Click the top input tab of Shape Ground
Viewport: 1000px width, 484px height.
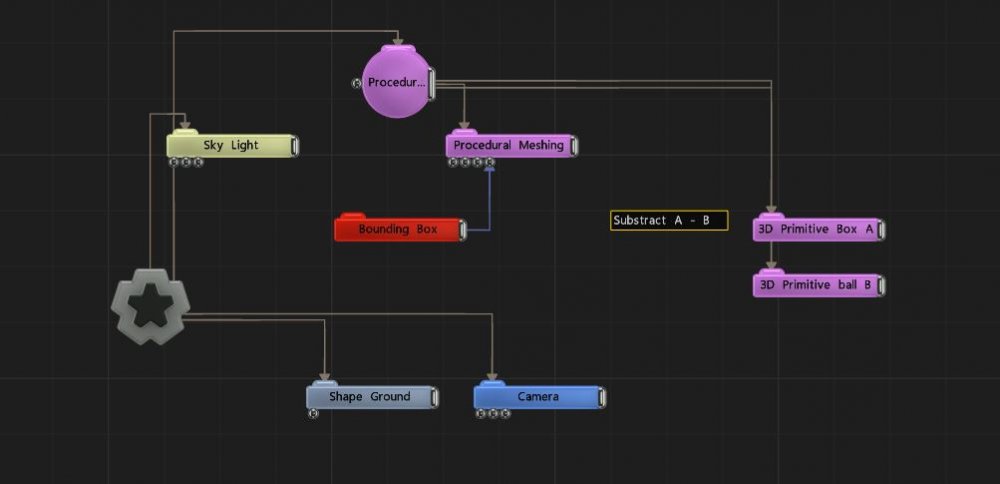pos(324,383)
